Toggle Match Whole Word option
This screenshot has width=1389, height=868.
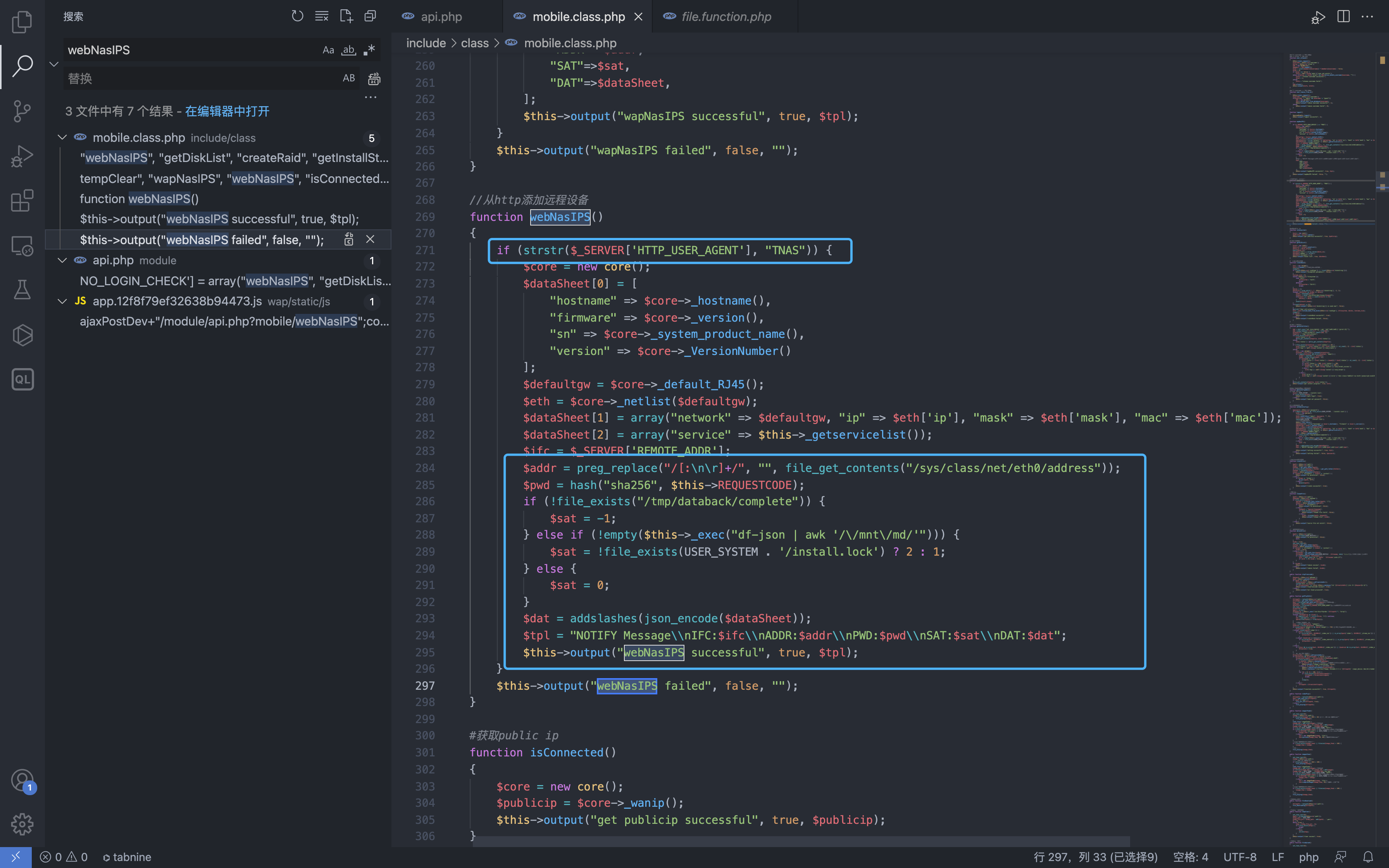pos(348,50)
